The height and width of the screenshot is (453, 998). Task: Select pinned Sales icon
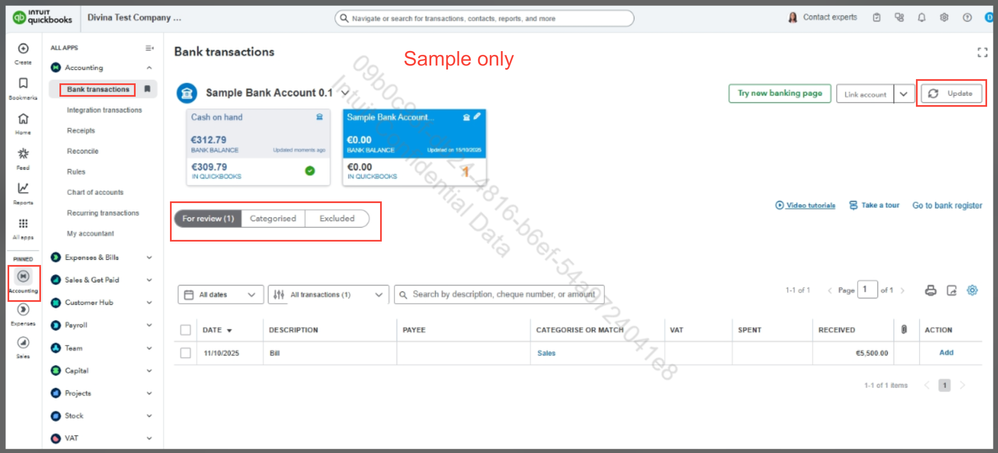click(x=24, y=342)
